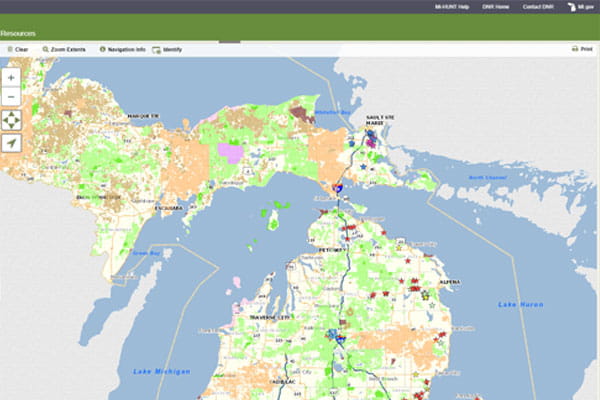Visit the MI.gov site link
The height and width of the screenshot is (400, 600).
580,7
